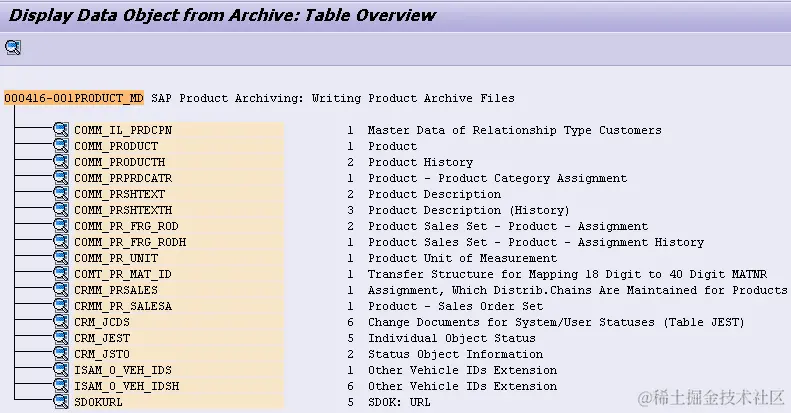Viewport: 791px width, 413px height.
Task: Click description 'Product - Sales Order Set'
Action: [456, 306]
